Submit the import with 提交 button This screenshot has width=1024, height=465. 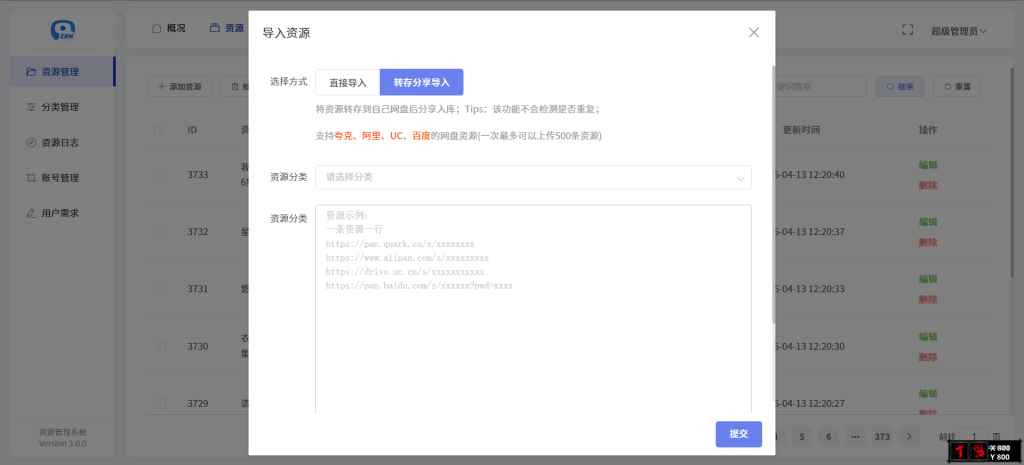coord(739,434)
